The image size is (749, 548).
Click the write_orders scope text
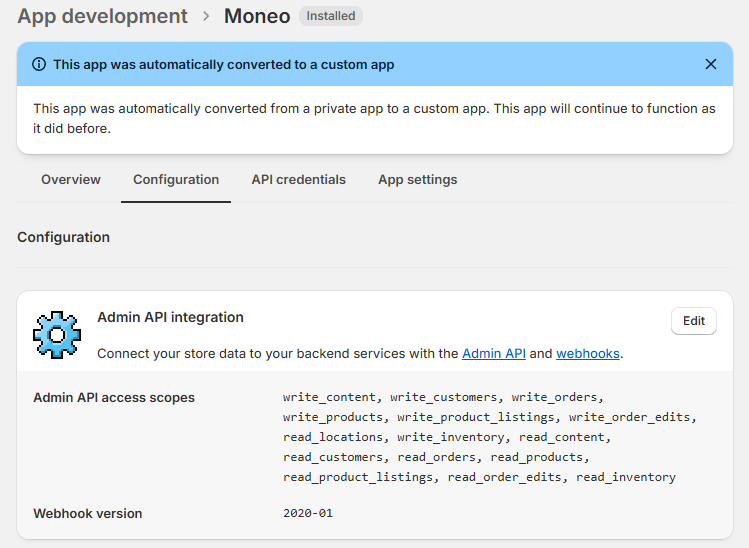(554, 397)
